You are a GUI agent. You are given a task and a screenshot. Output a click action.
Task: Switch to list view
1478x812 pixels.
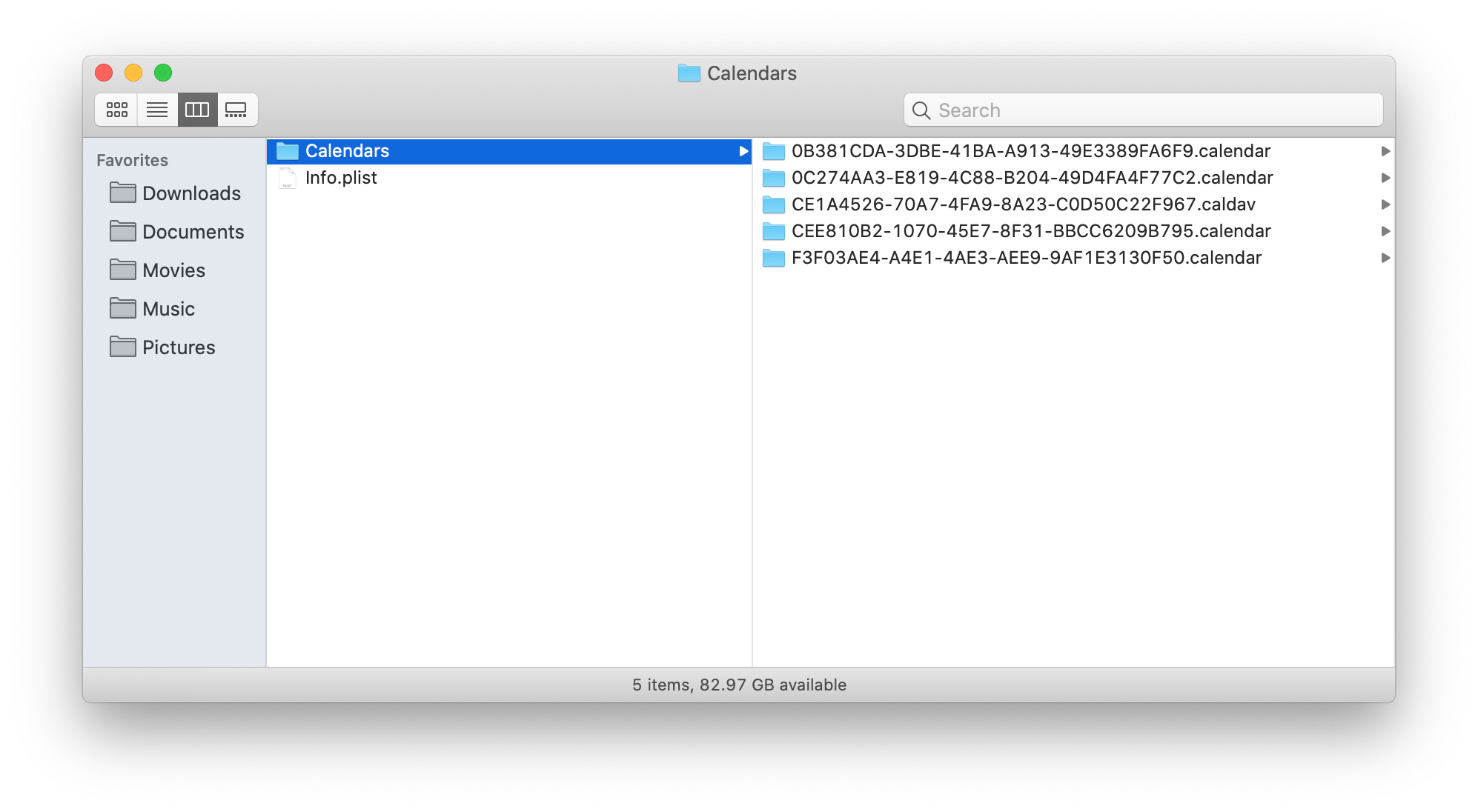tap(157, 110)
